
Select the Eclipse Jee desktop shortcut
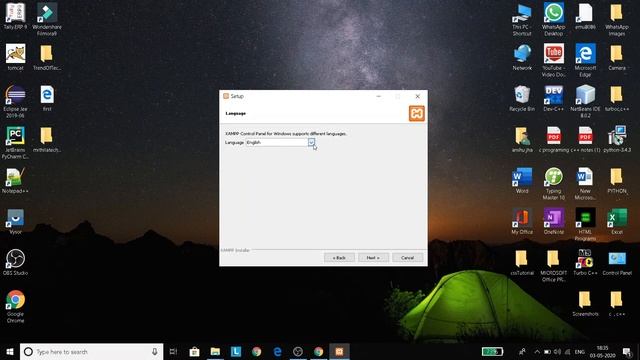(16, 102)
